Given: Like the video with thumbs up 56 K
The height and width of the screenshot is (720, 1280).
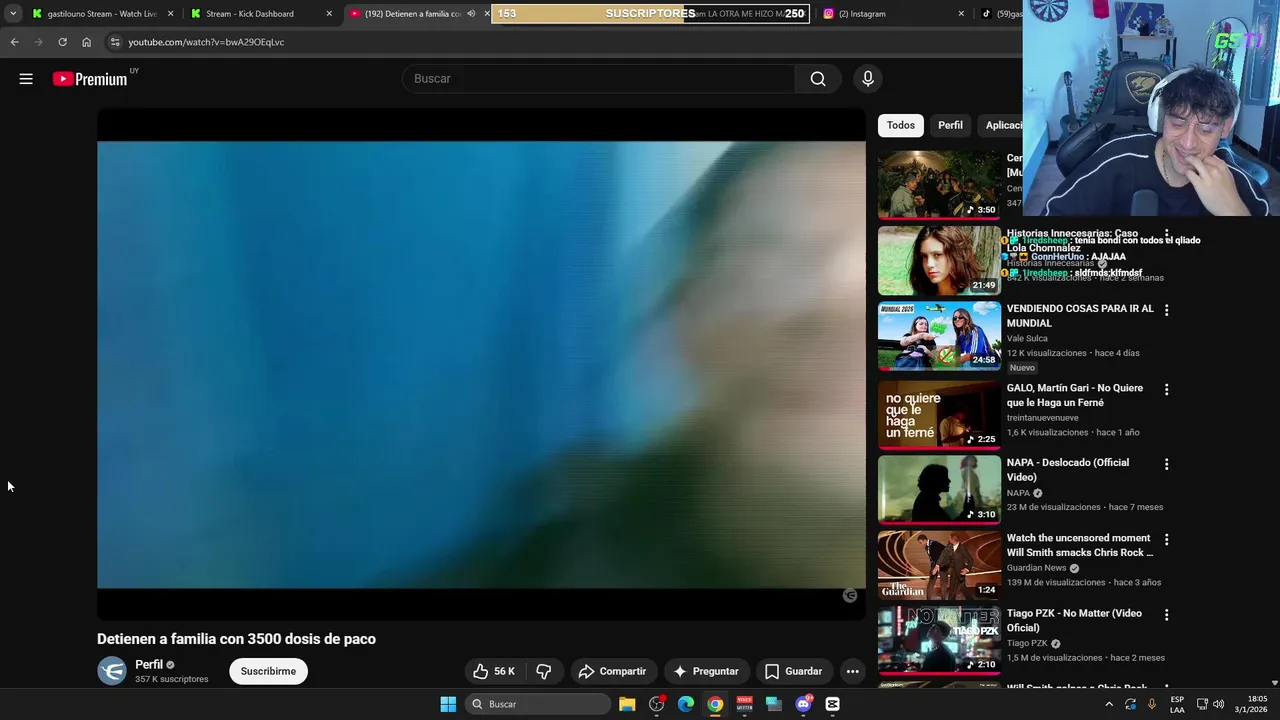Looking at the screenshot, I should click(x=494, y=671).
